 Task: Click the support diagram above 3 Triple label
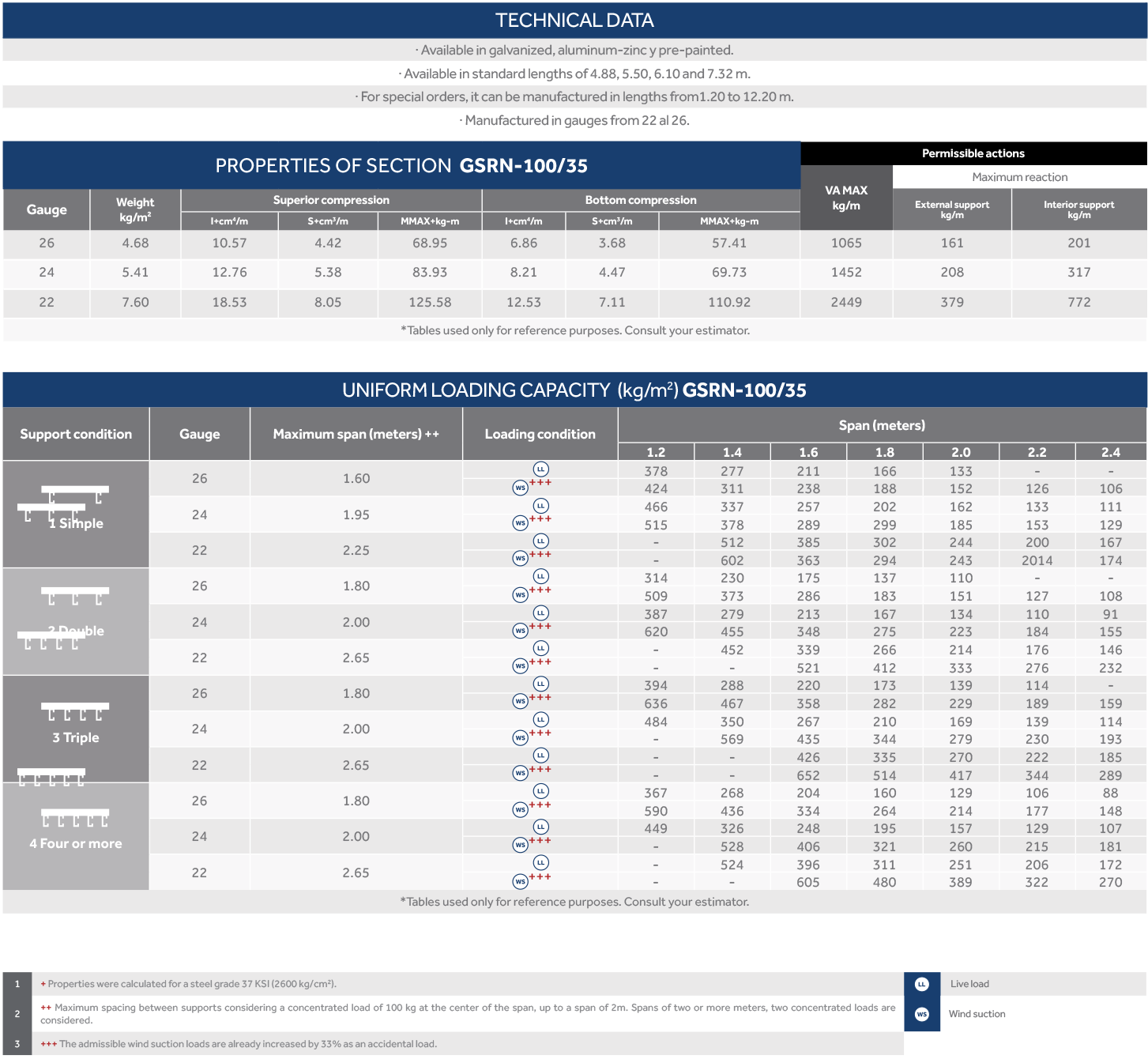click(x=75, y=712)
